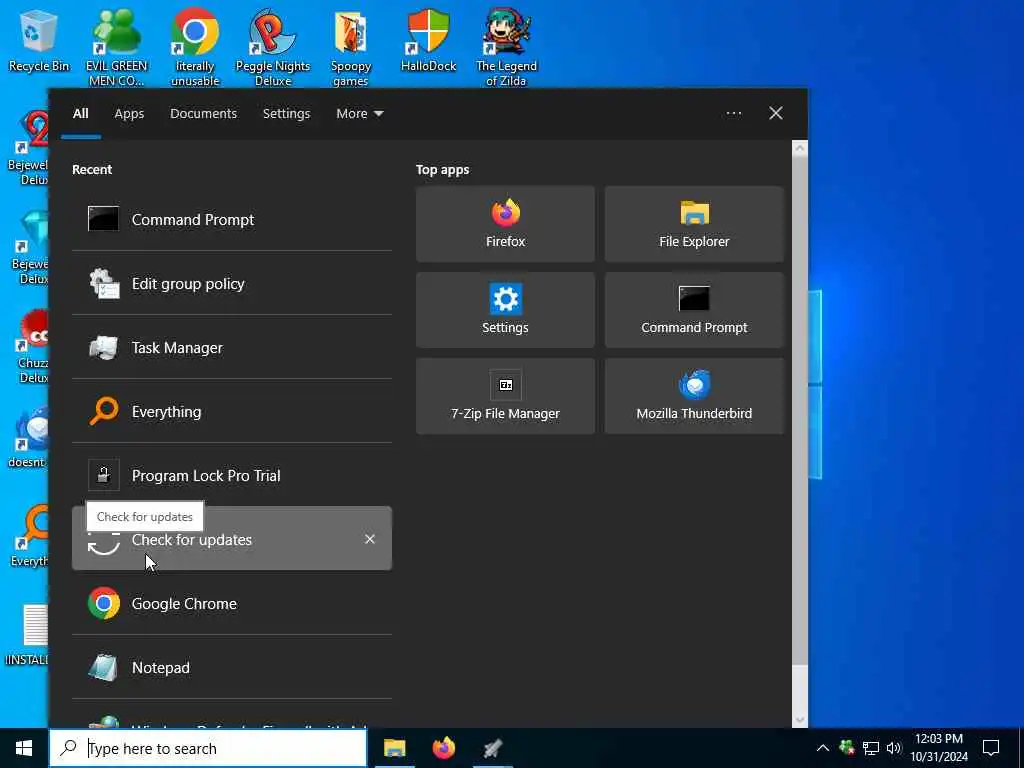Select Spoopy games desktop icon
The width and height of the screenshot is (1024, 768).
coord(351,47)
